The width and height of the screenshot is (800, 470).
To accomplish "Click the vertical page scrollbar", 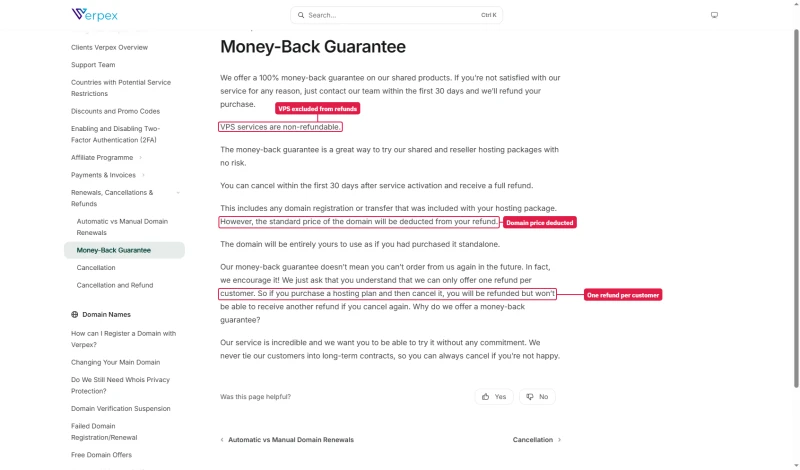I will tap(796, 208).
